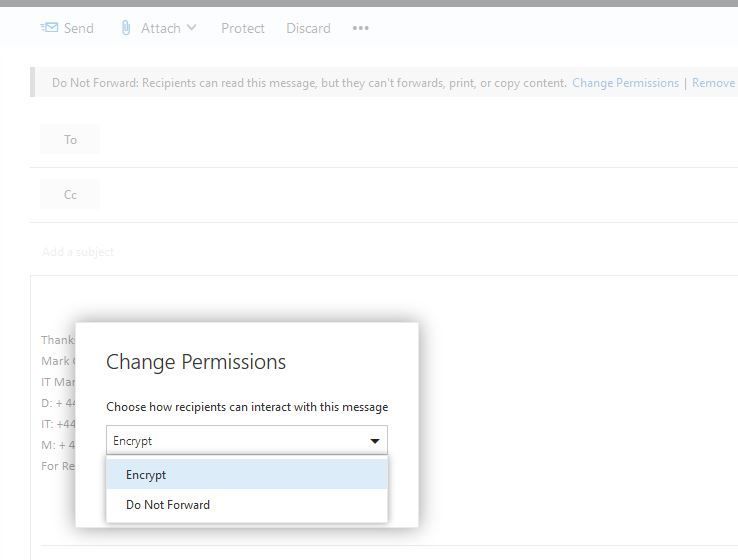The width and height of the screenshot is (738, 560).
Task: Click the Attach label in toolbar
Action: pyautogui.click(x=160, y=28)
